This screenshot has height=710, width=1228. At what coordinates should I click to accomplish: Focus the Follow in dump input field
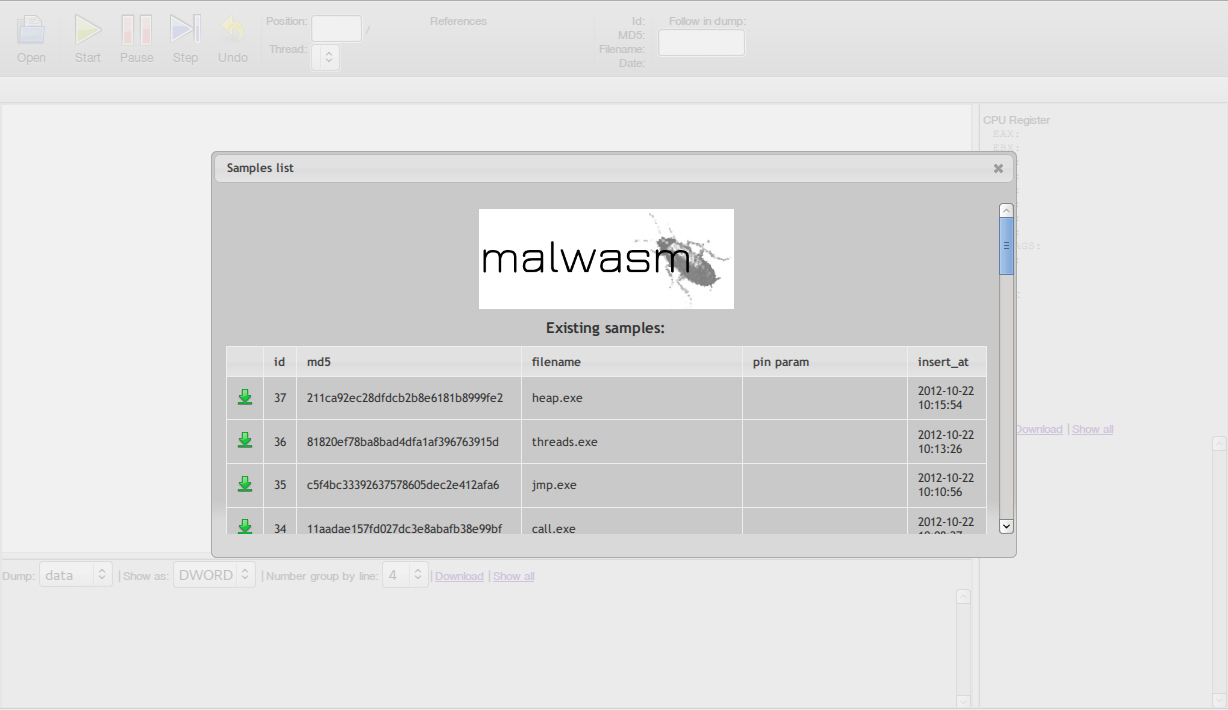pos(701,43)
